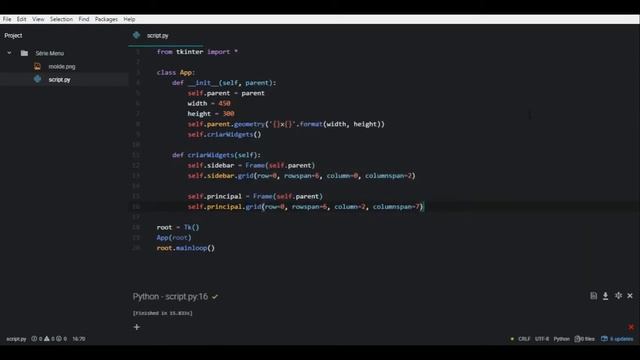The width and height of the screenshot is (640, 360).
Task: Click the Python icon beside script.py in the tree
Action: click(x=38, y=79)
